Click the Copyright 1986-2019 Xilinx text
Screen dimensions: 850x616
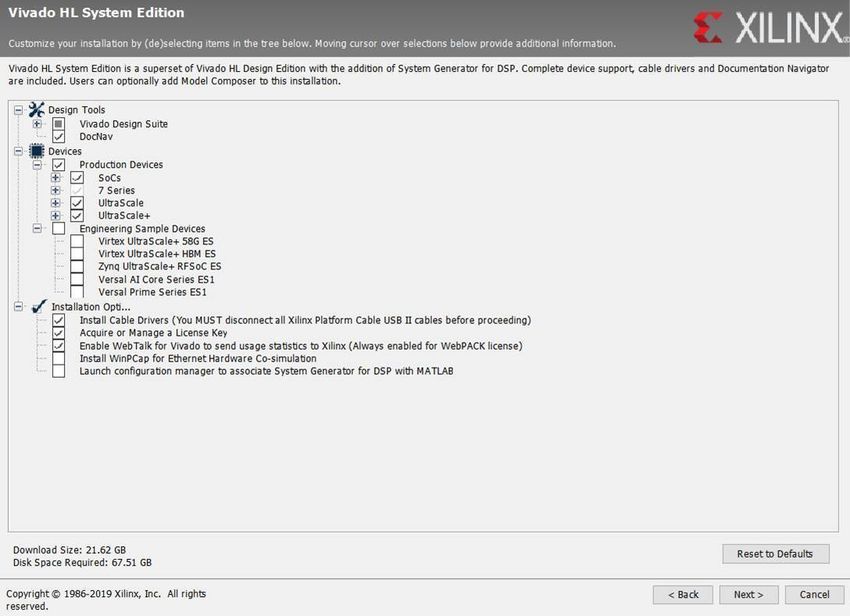point(106,600)
